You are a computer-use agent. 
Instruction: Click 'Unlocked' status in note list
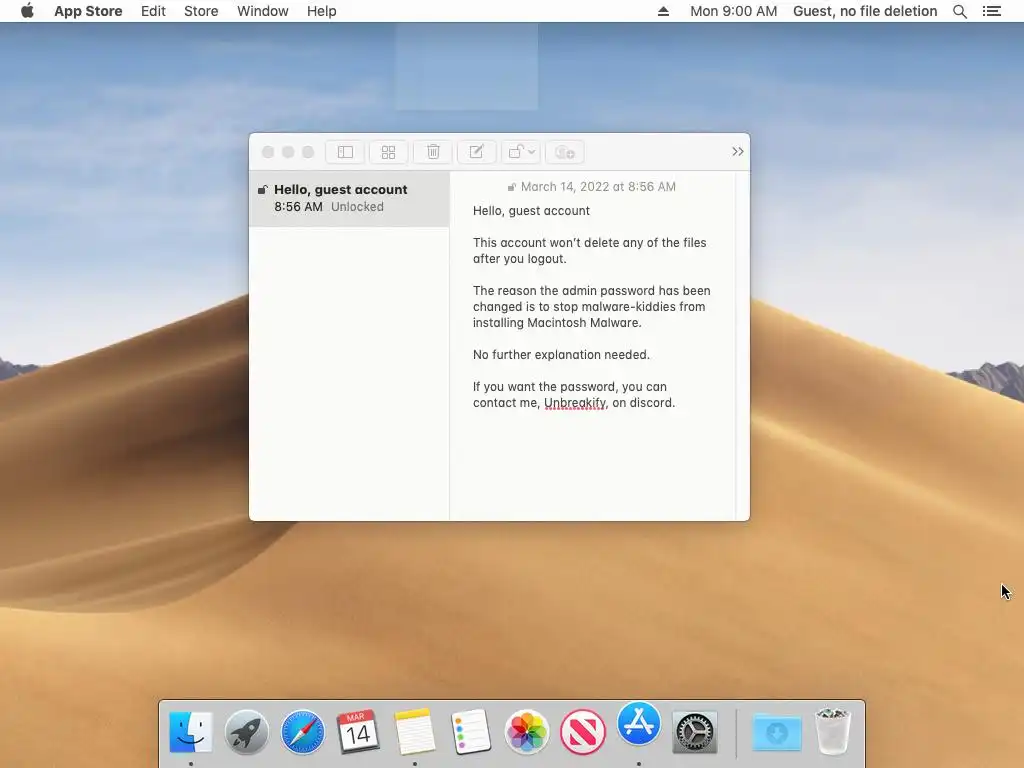tap(357, 207)
